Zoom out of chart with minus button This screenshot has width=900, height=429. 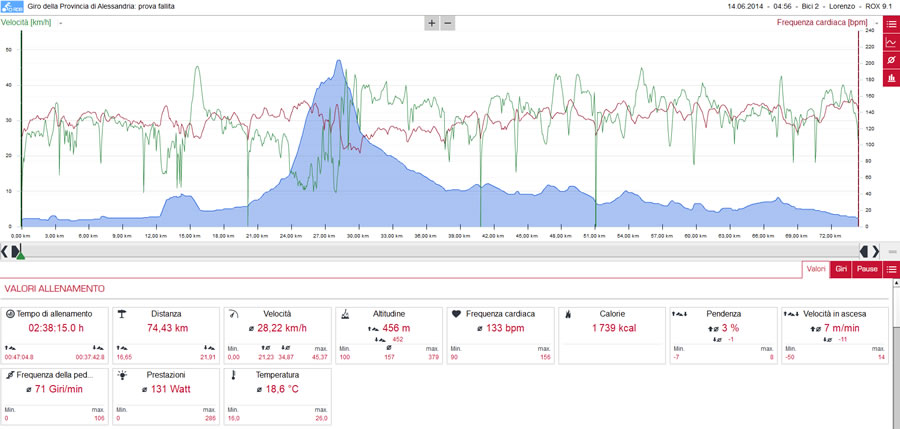pyautogui.click(x=448, y=24)
